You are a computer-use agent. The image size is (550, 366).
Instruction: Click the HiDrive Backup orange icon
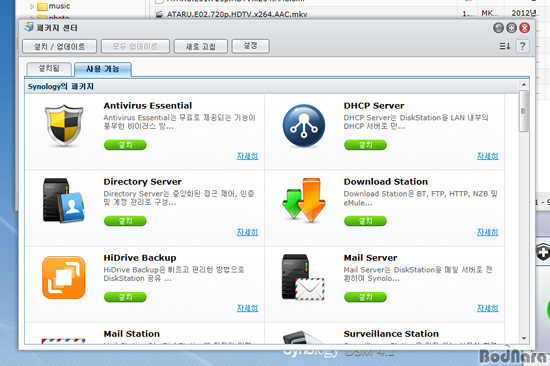pos(64,278)
